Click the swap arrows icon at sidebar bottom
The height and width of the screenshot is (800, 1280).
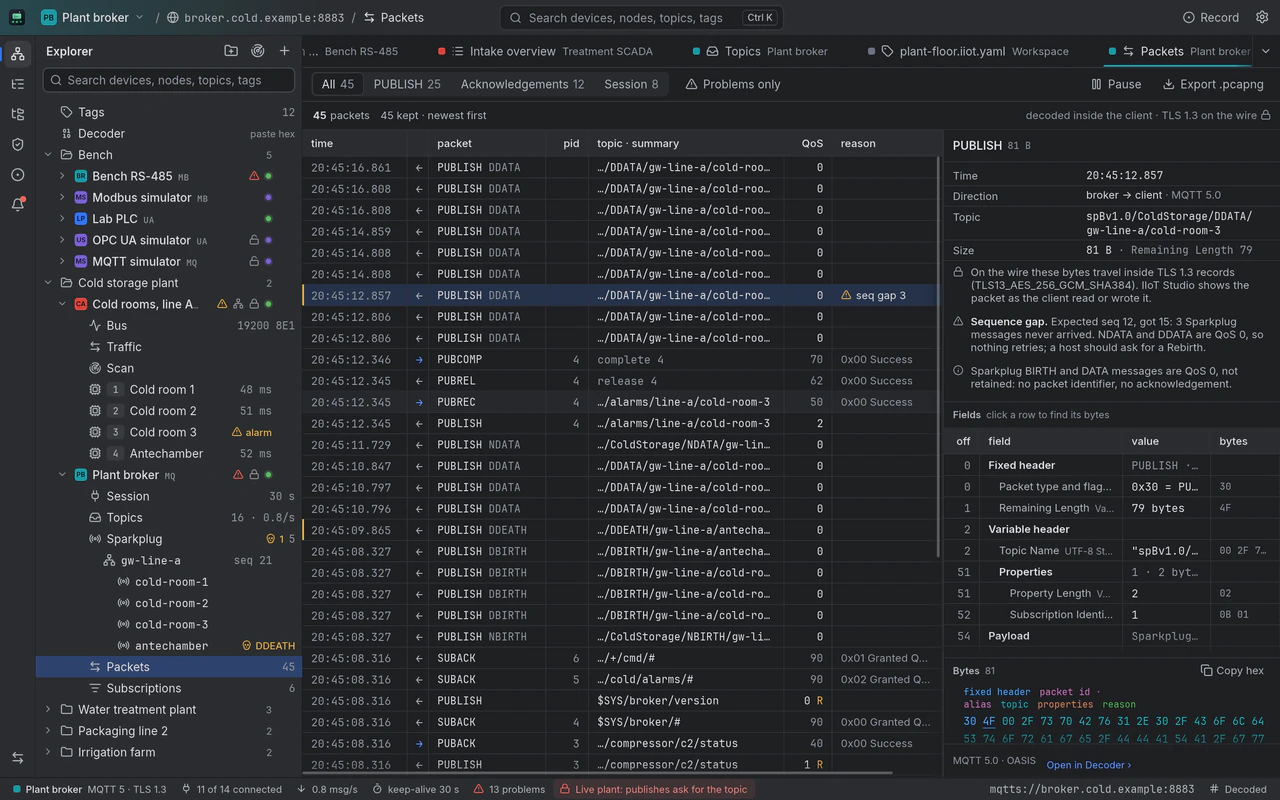(17, 758)
